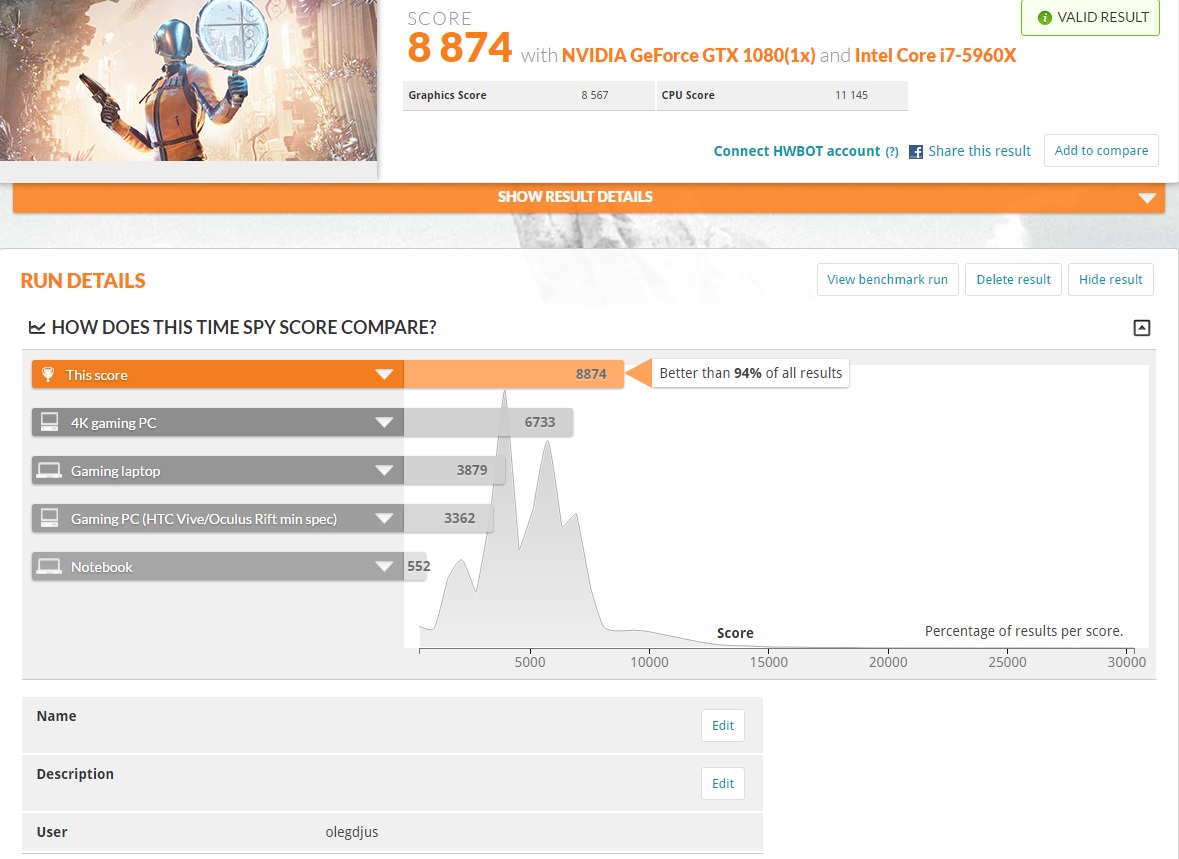Click username olegdjus
Image resolution: width=1179 pixels, height=859 pixels.
352,832
